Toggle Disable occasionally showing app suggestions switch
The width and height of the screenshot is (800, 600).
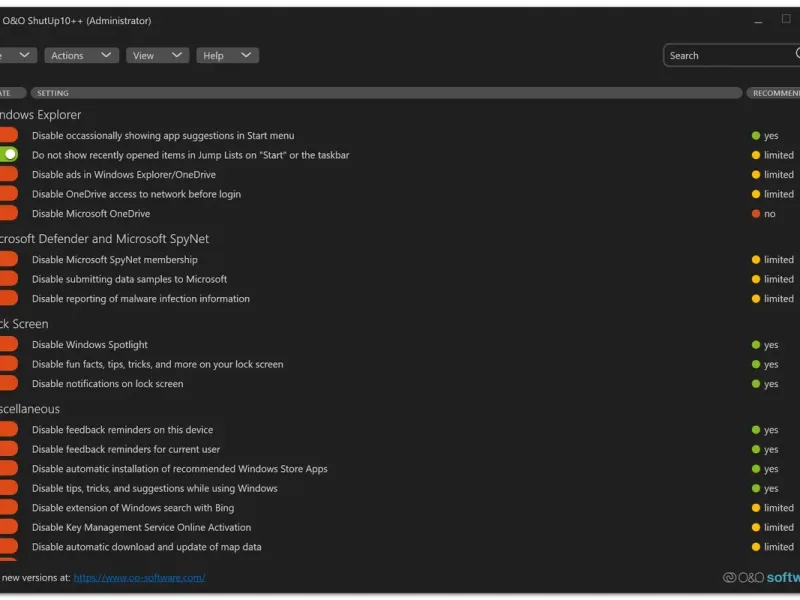(8, 135)
